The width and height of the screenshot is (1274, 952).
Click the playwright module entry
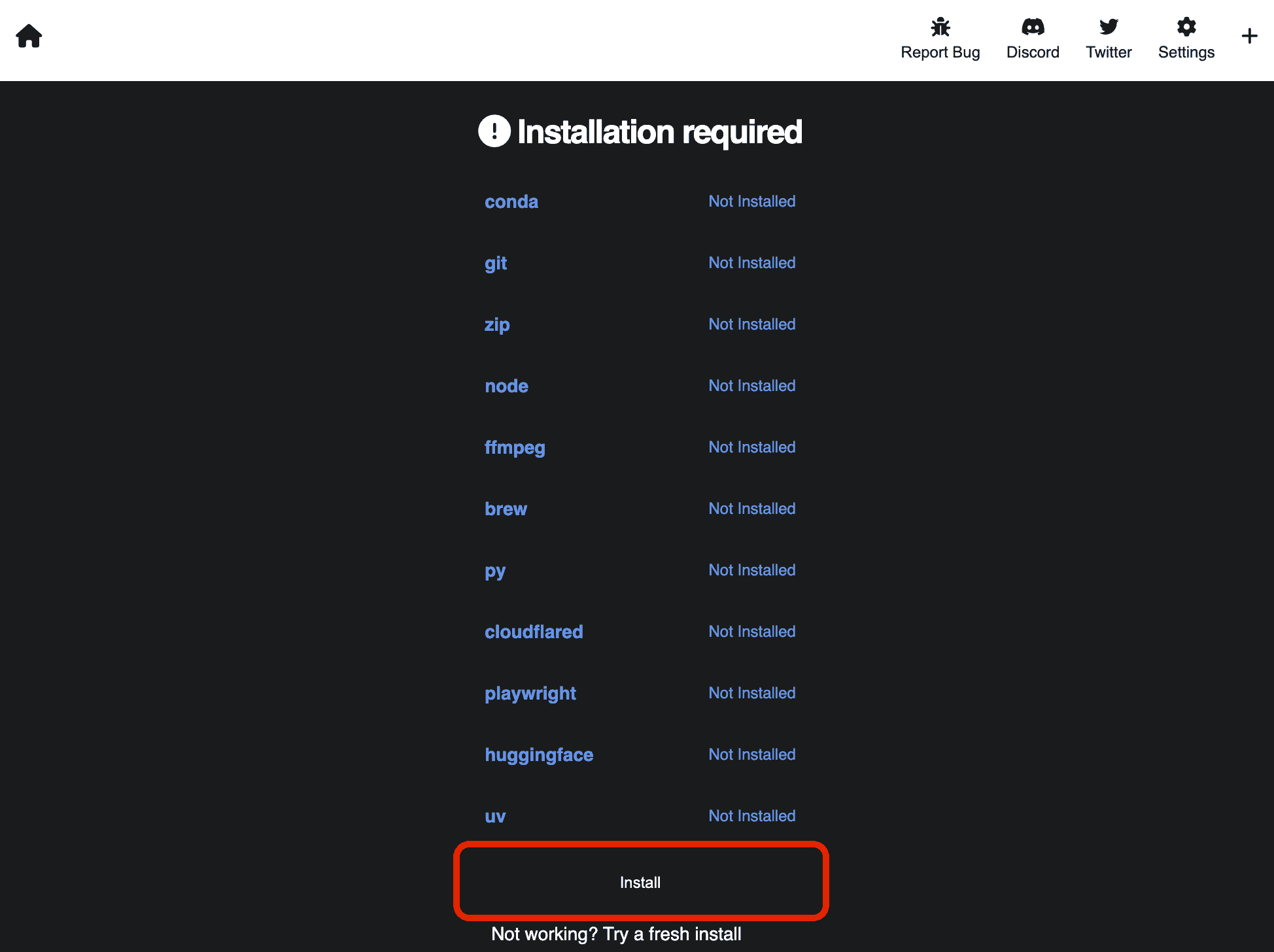click(x=530, y=693)
